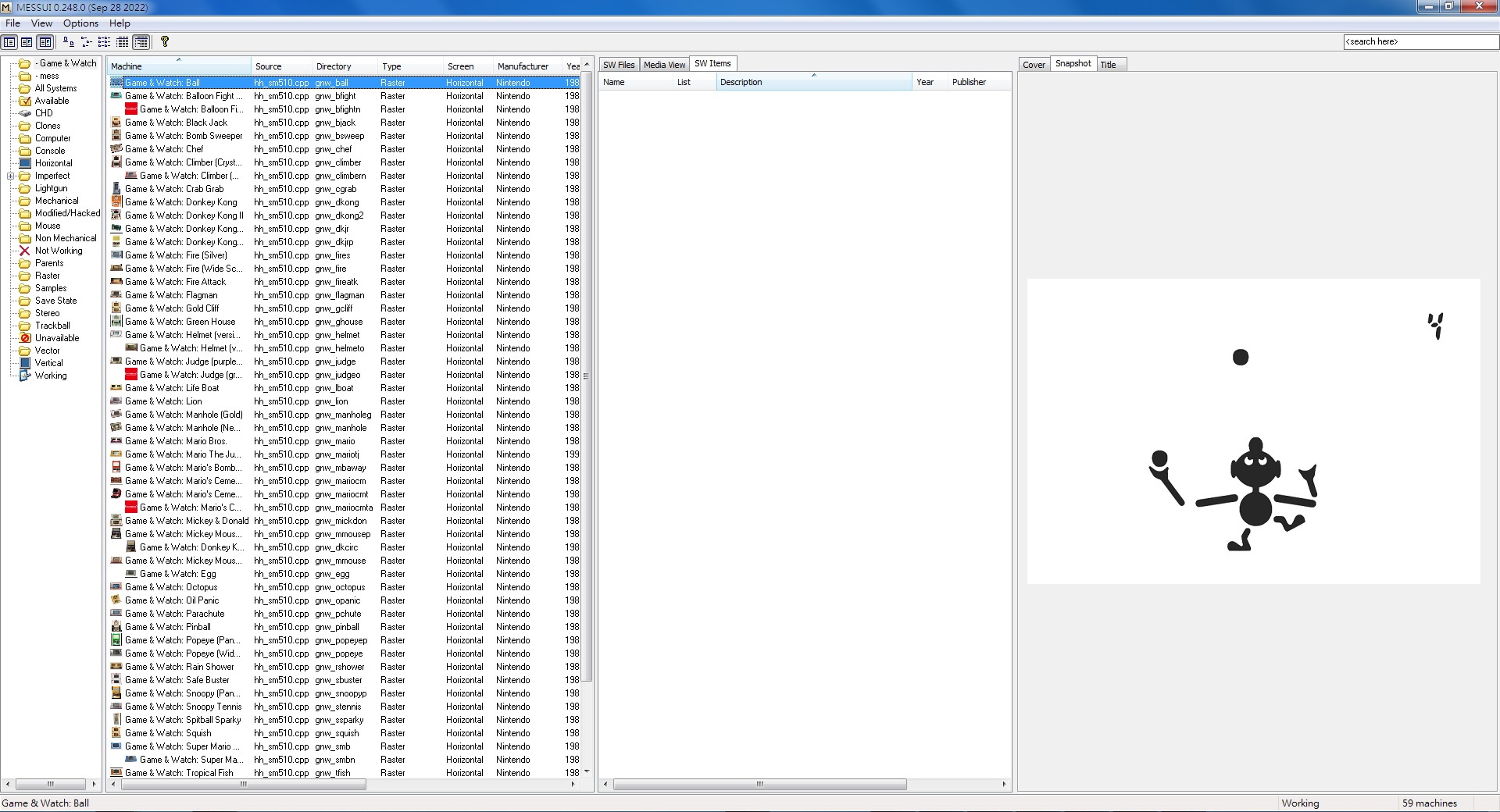1500x812 pixels.
Task: Sort by the Directory column header
Action: [345, 66]
